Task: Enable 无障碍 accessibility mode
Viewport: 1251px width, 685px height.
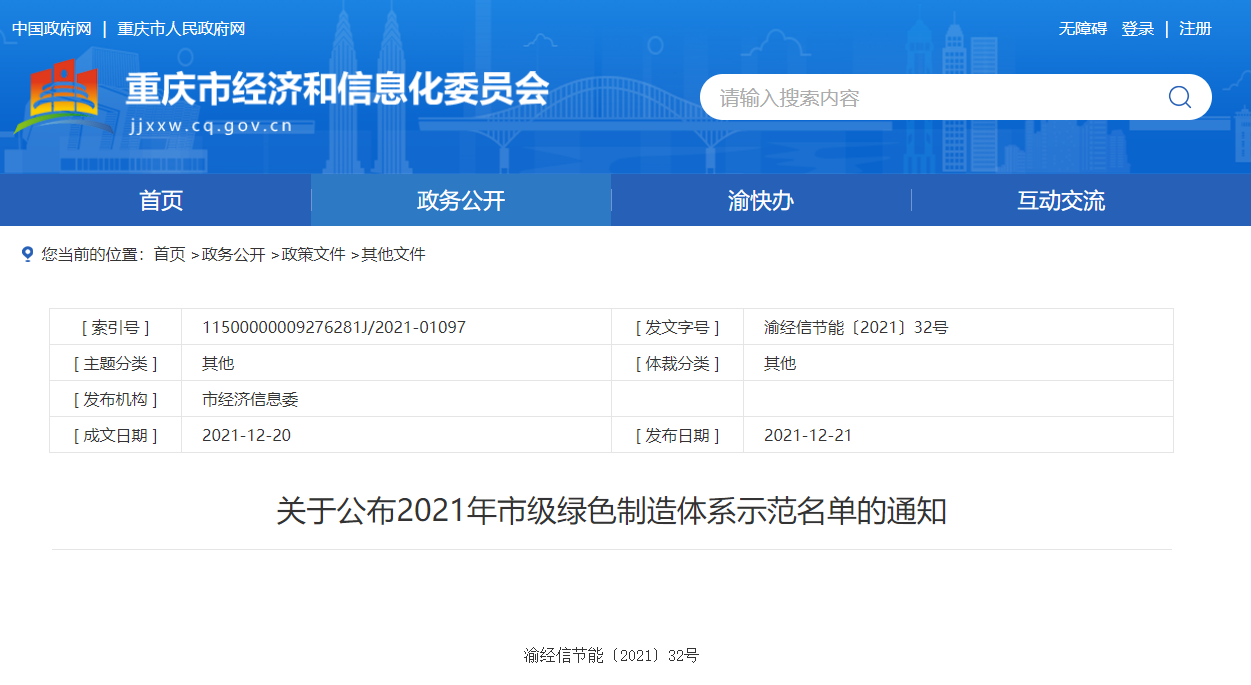Action: click(1083, 29)
